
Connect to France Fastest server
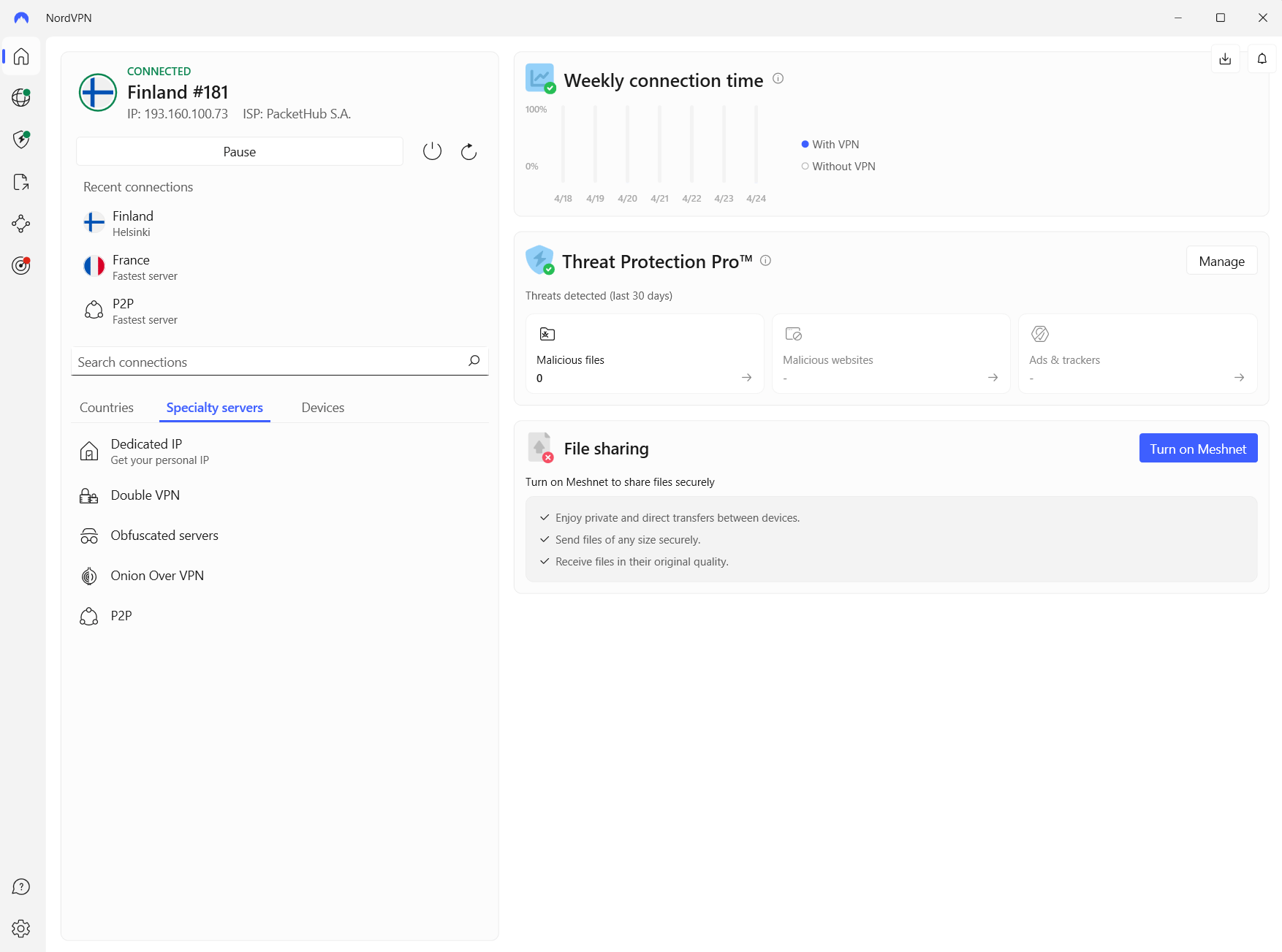[x=280, y=267]
